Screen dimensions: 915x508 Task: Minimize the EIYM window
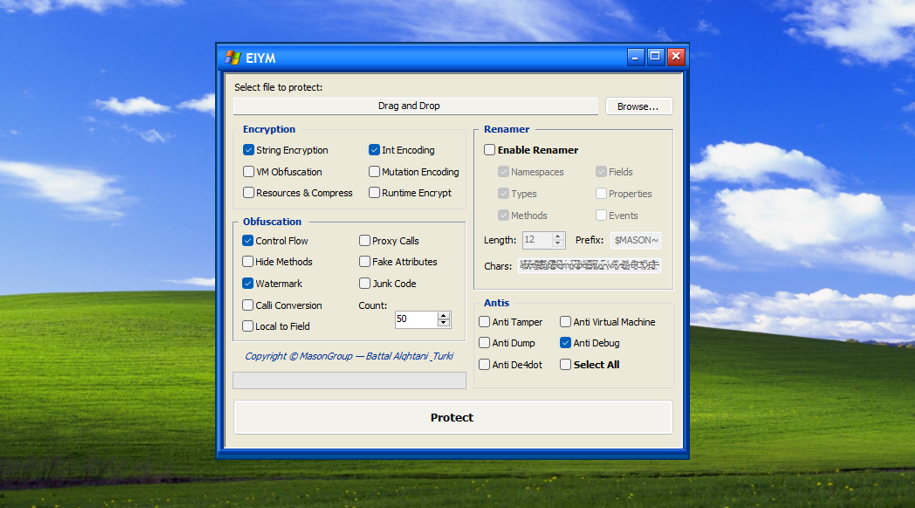pos(635,57)
